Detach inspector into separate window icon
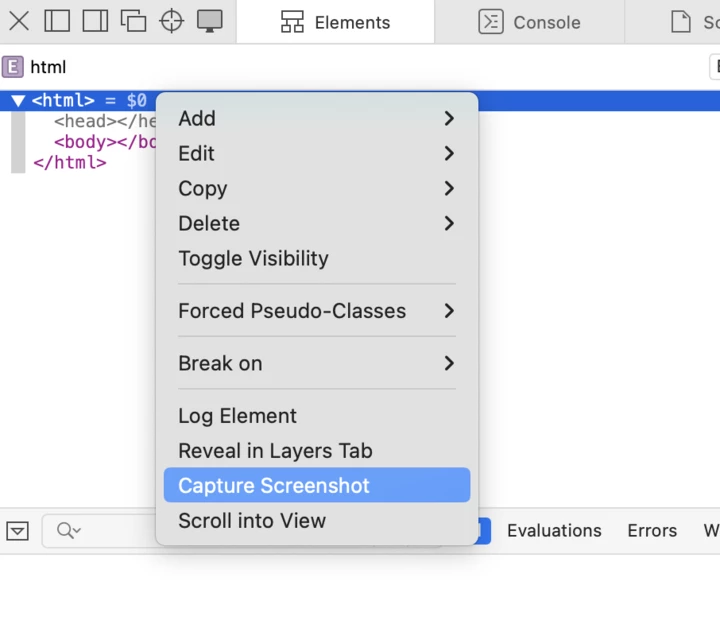The height and width of the screenshot is (628, 720). click(133, 21)
